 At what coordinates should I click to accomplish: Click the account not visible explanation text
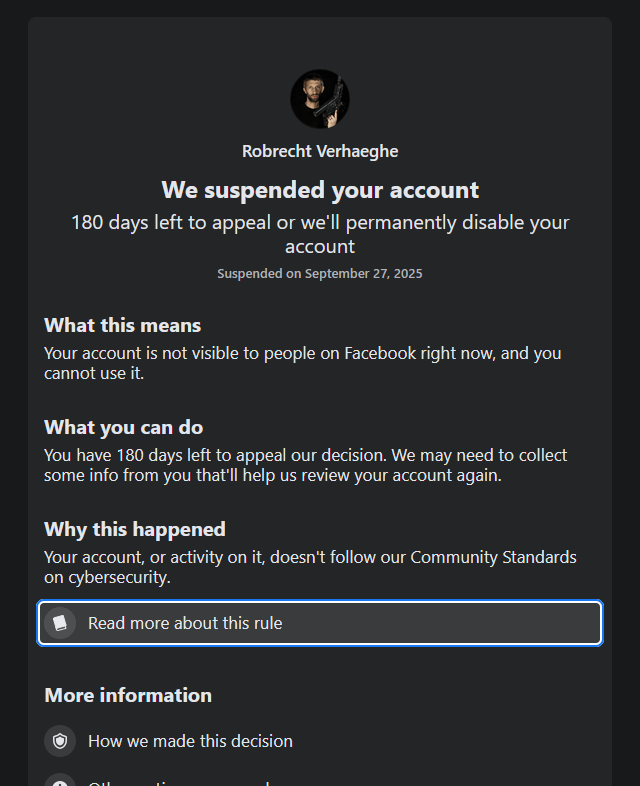(x=302, y=363)
